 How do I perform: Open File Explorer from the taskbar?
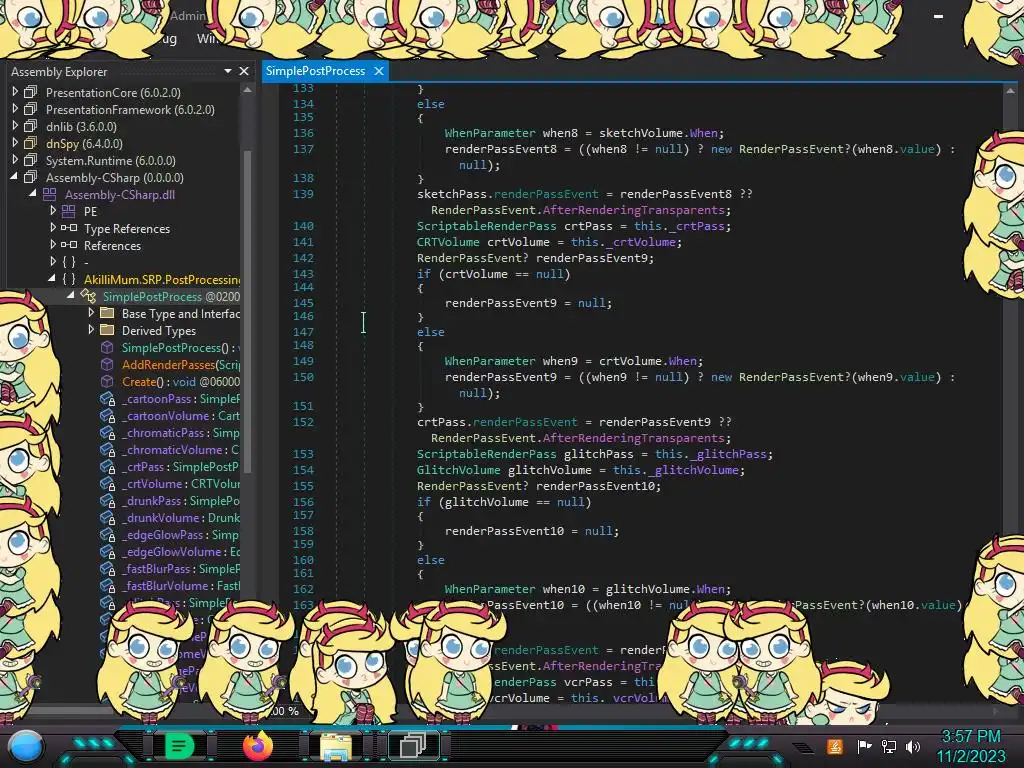click(336, 746)
